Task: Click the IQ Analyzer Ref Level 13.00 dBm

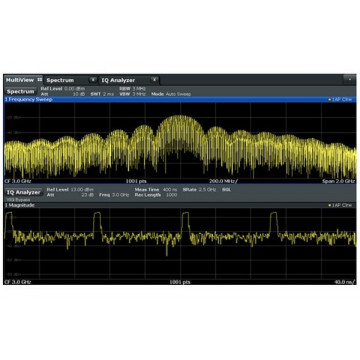Action: (x=70, y=190)
